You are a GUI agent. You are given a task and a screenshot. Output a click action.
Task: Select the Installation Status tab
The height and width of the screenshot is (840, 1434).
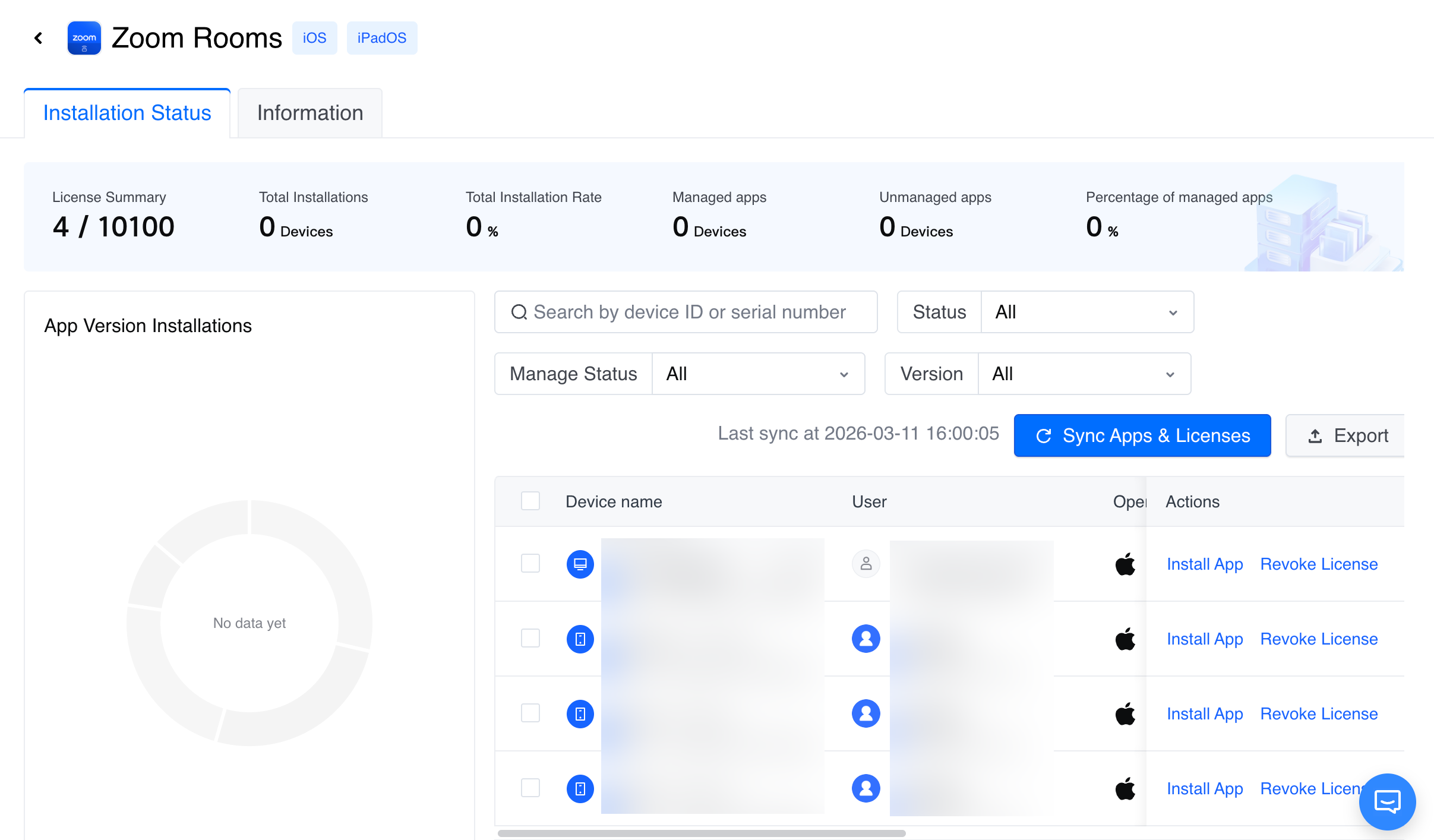point(127,113)
